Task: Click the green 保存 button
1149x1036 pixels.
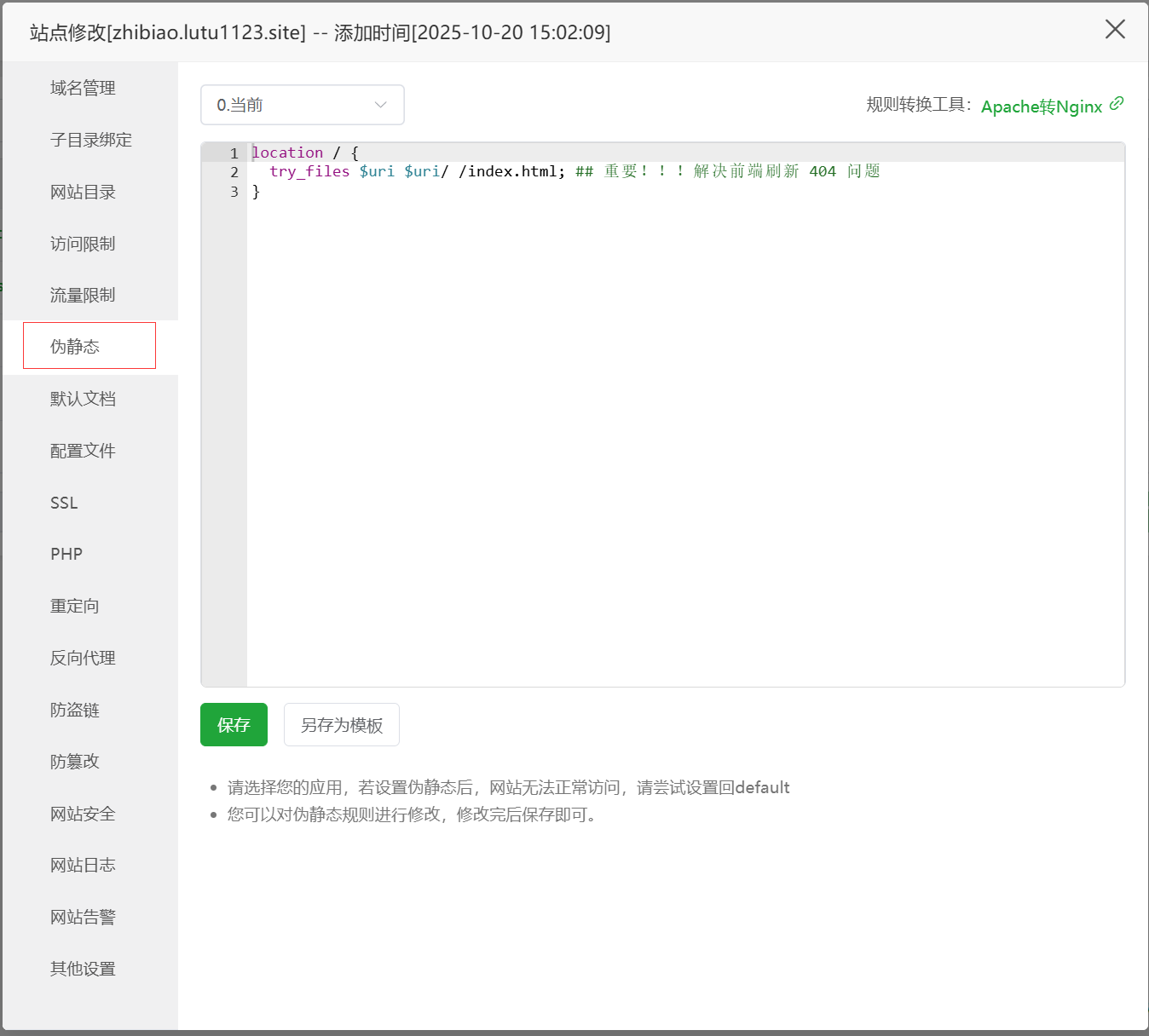Action: point(234,725)
